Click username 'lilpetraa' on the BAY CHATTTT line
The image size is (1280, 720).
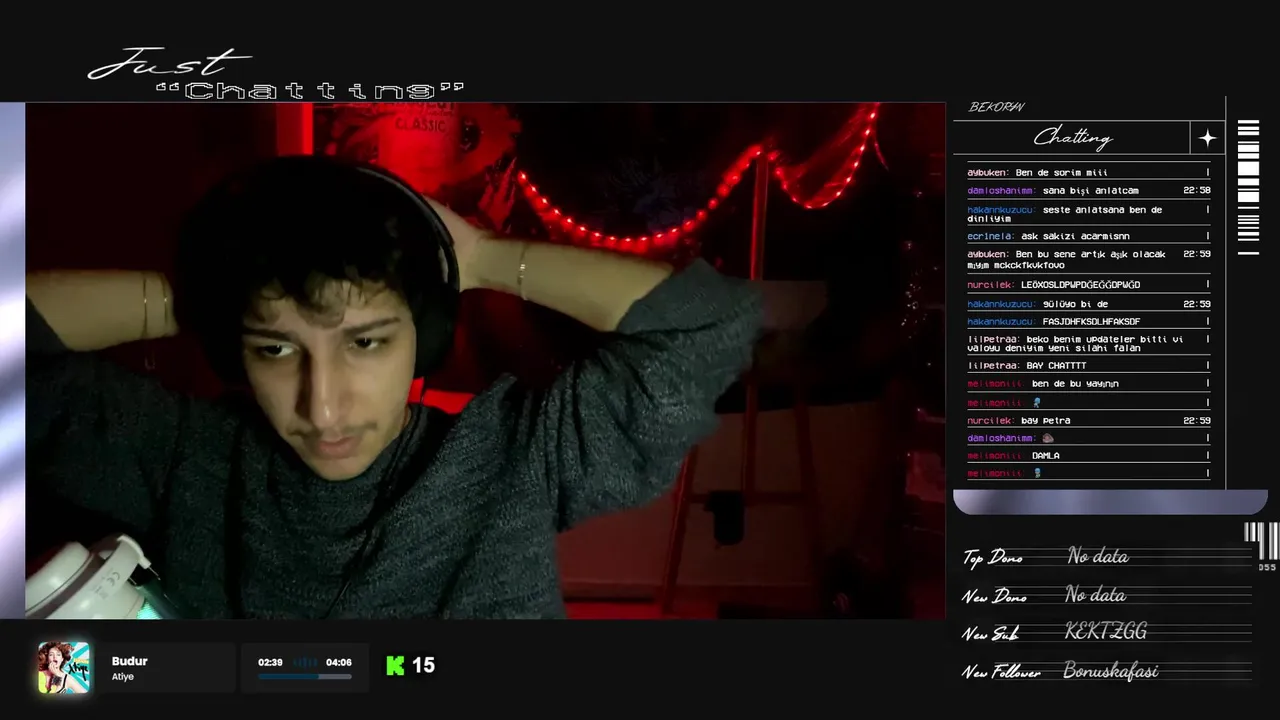(994, 366)
